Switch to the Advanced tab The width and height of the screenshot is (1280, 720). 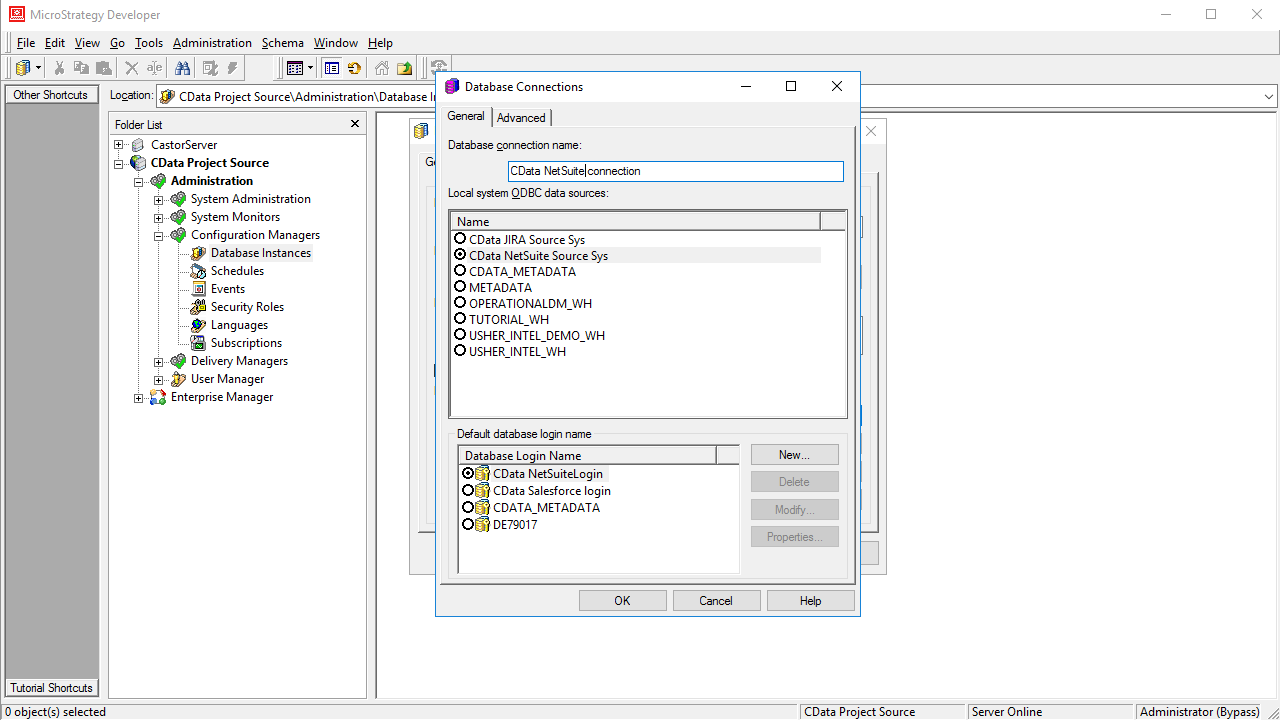[x=521, y=117]
